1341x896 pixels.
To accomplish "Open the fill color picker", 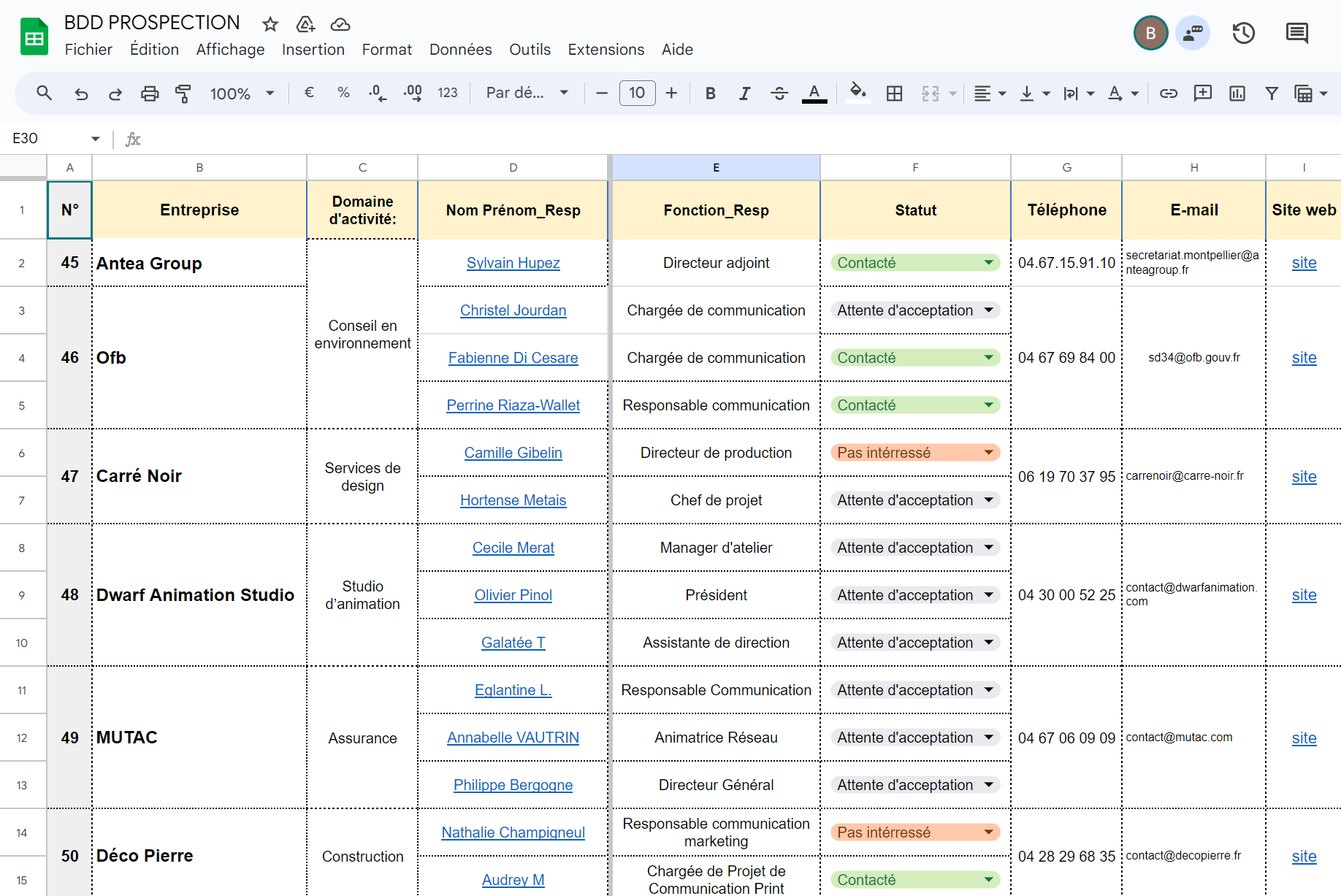I will pos(858,93).
